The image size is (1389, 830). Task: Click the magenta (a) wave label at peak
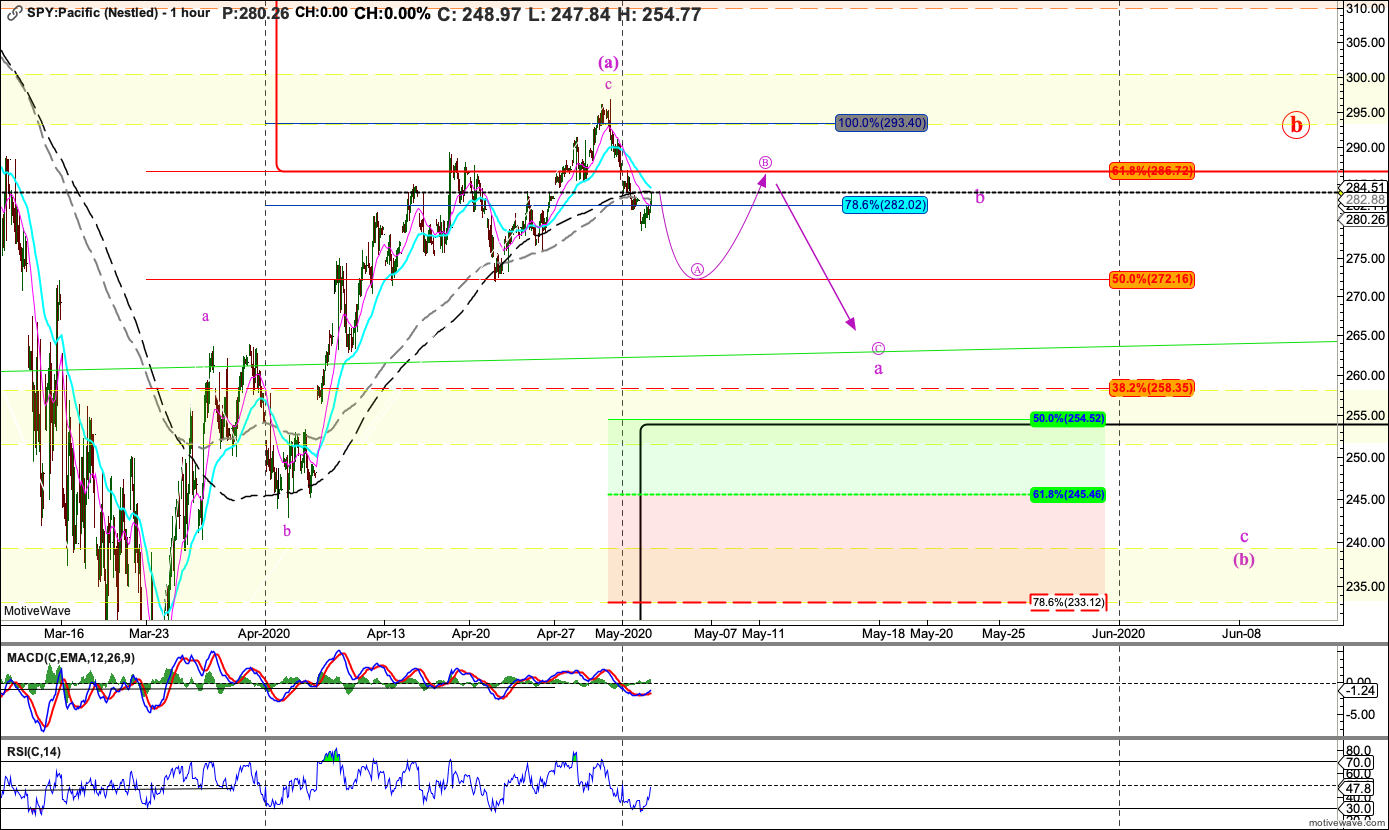(x=608, y=62)
